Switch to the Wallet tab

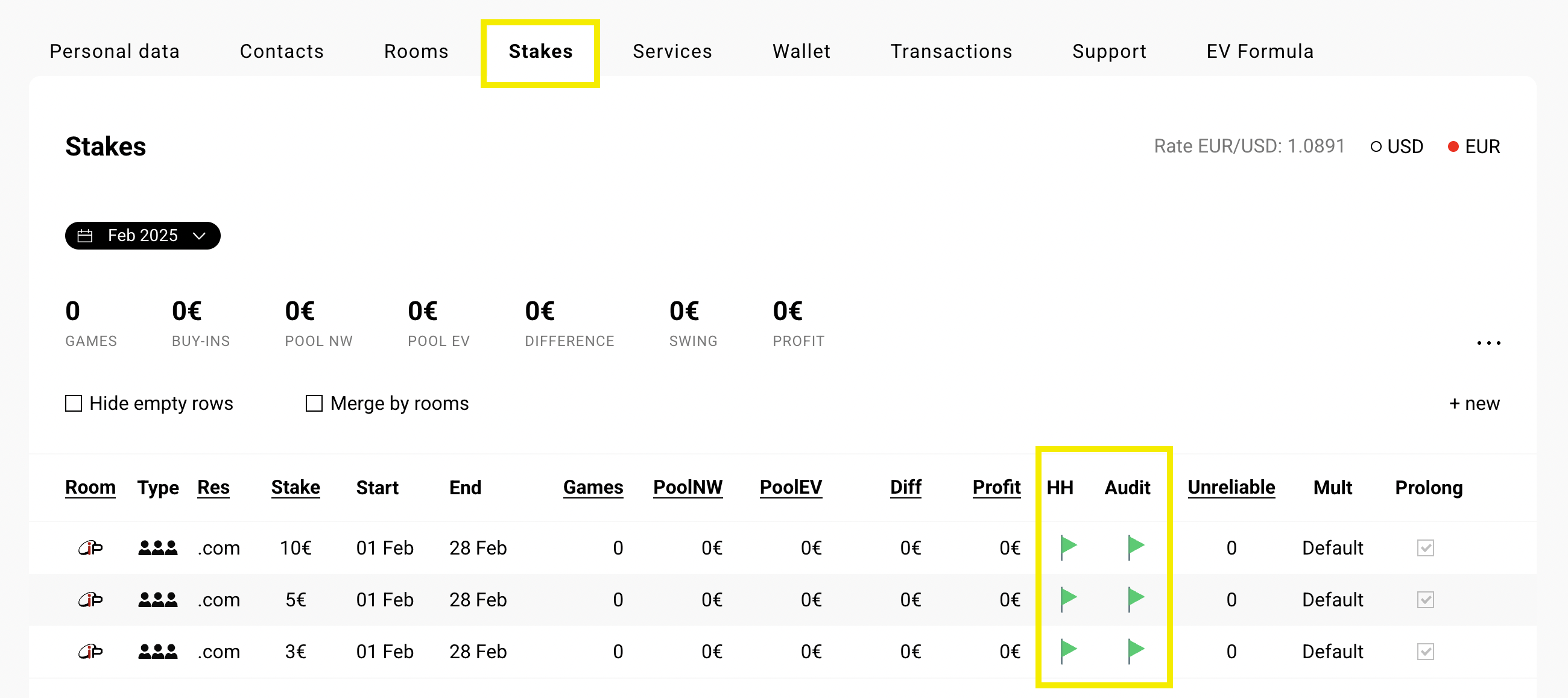coord(801,51)
